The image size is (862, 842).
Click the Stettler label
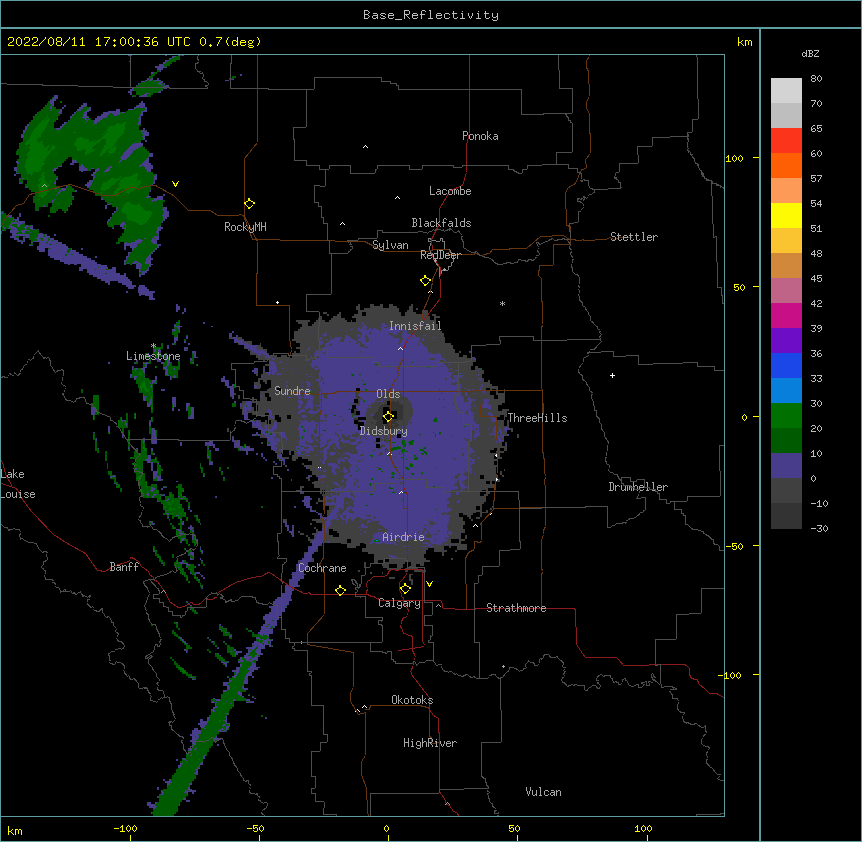(634, 237)
